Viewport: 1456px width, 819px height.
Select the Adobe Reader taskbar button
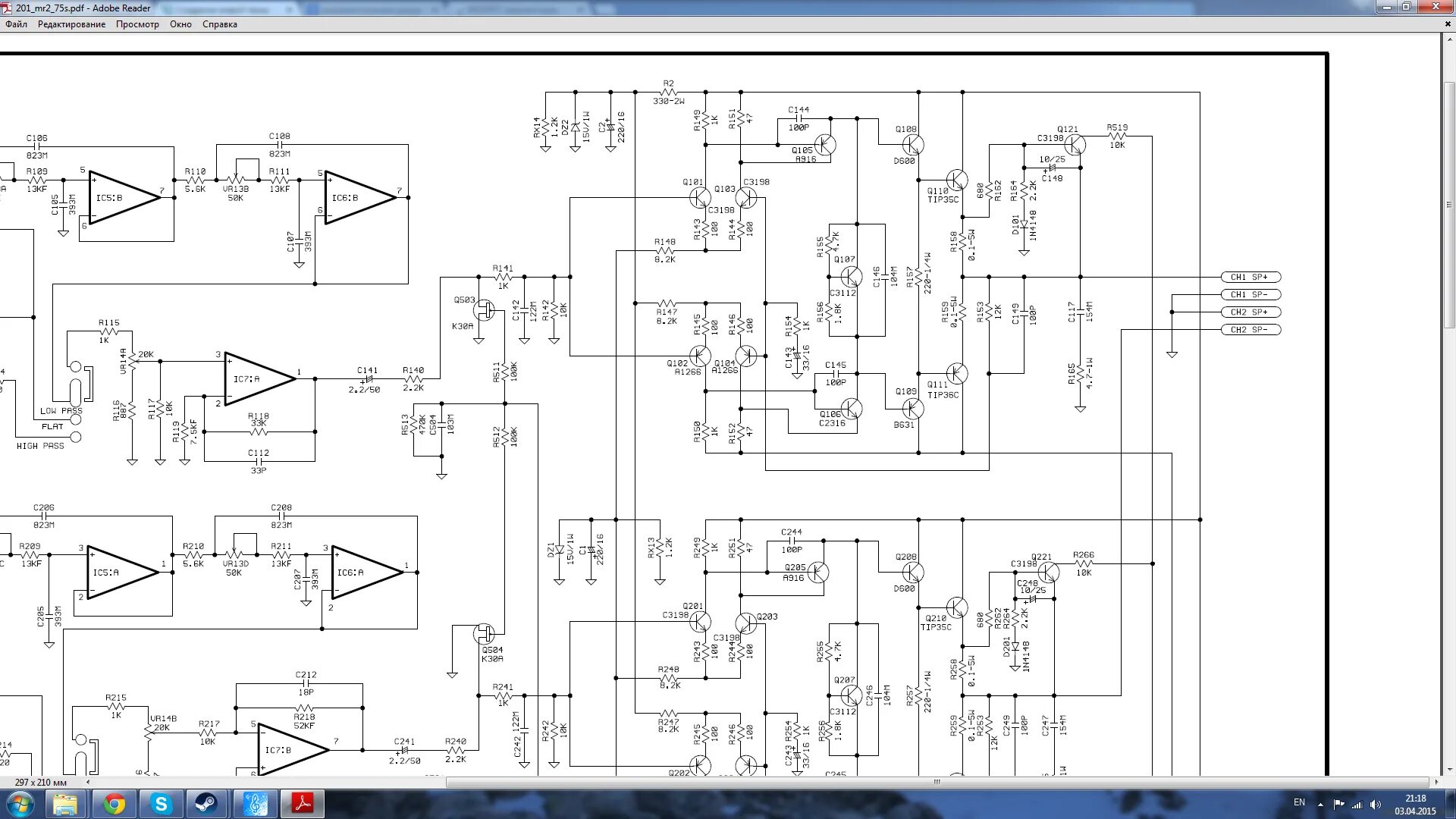click(303, 804)
